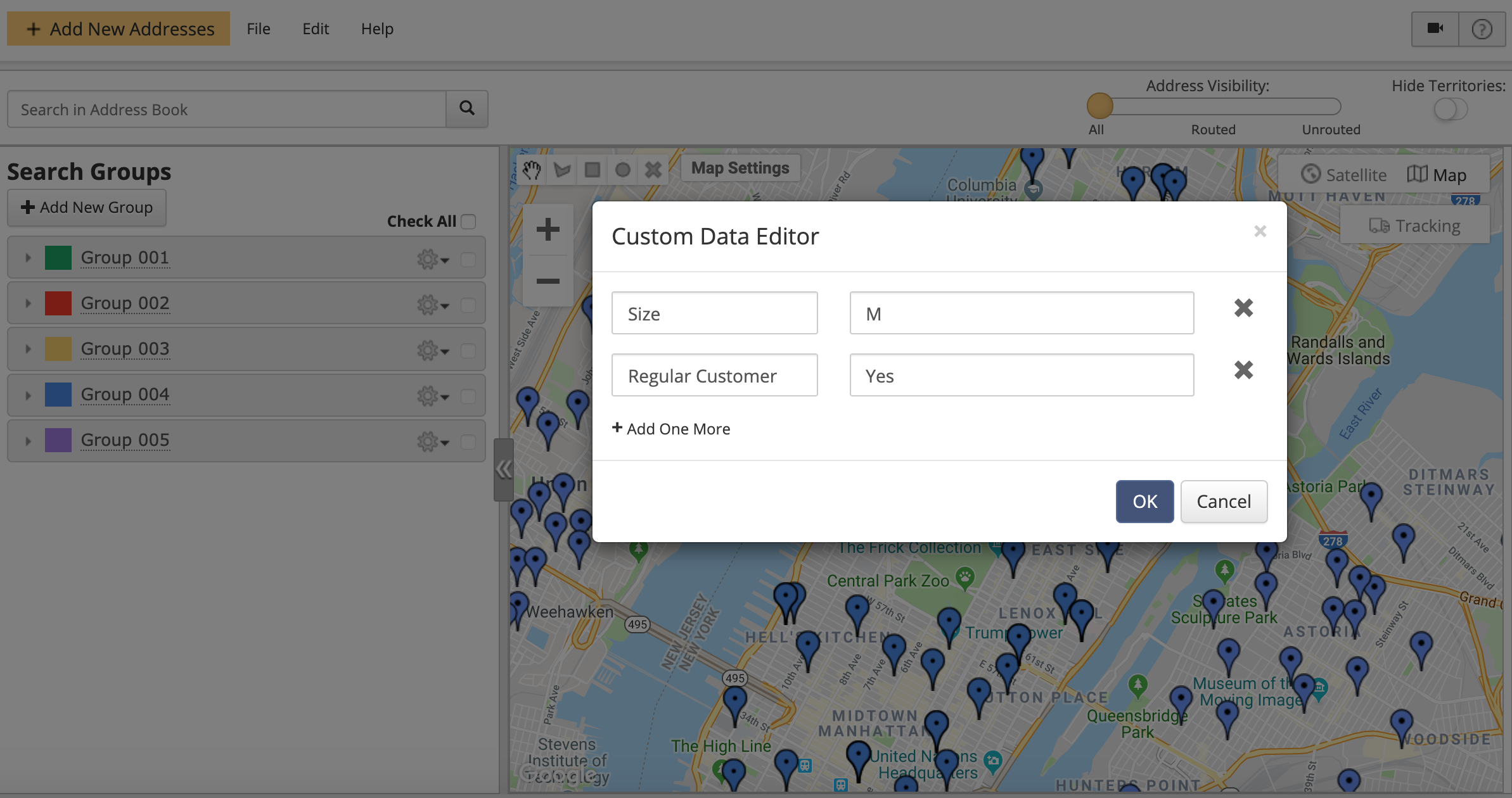Tick the Check All checkbox

tap(469, 222)
